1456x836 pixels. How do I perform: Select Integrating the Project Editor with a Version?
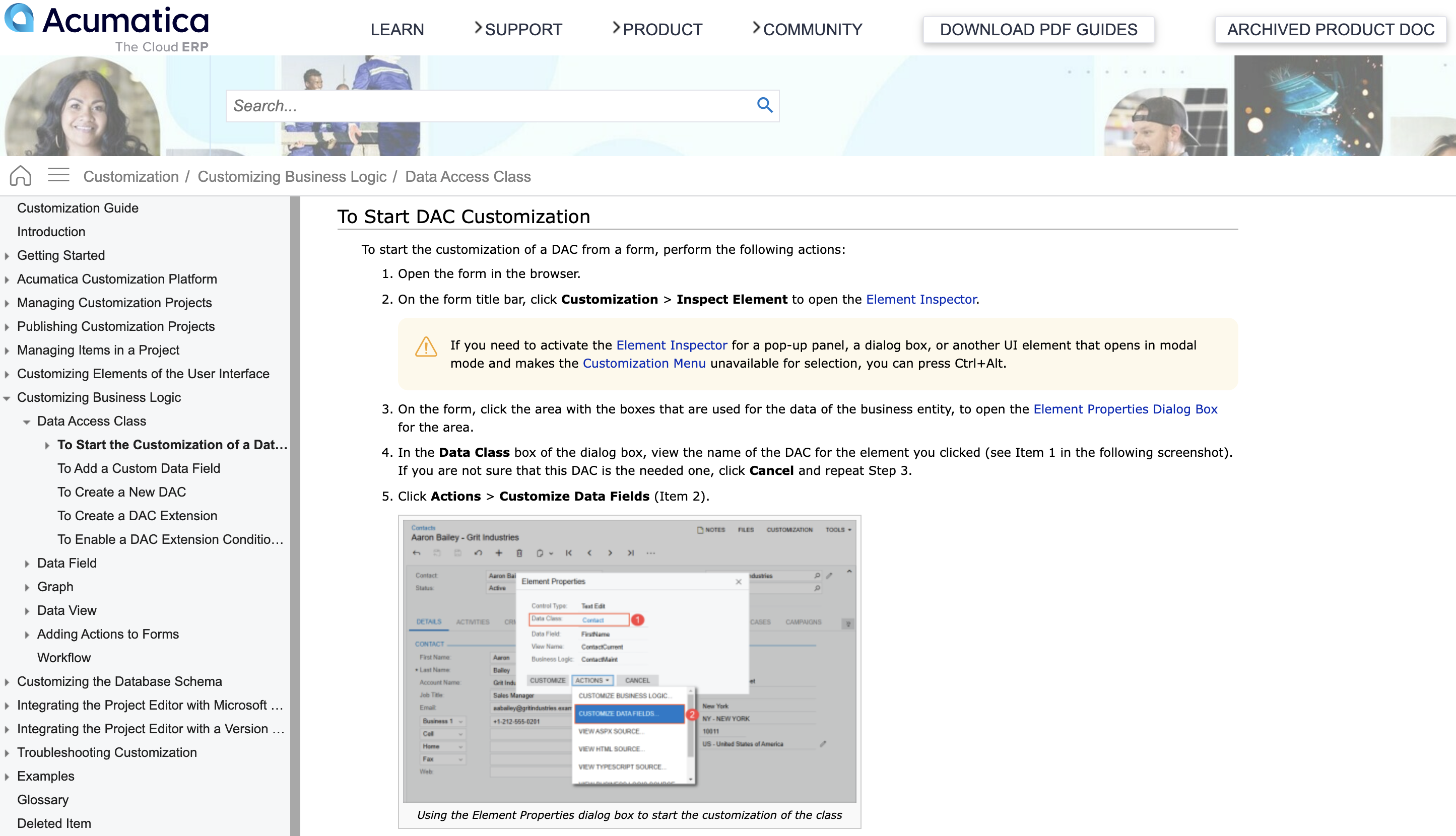click(x=151, y=729)
